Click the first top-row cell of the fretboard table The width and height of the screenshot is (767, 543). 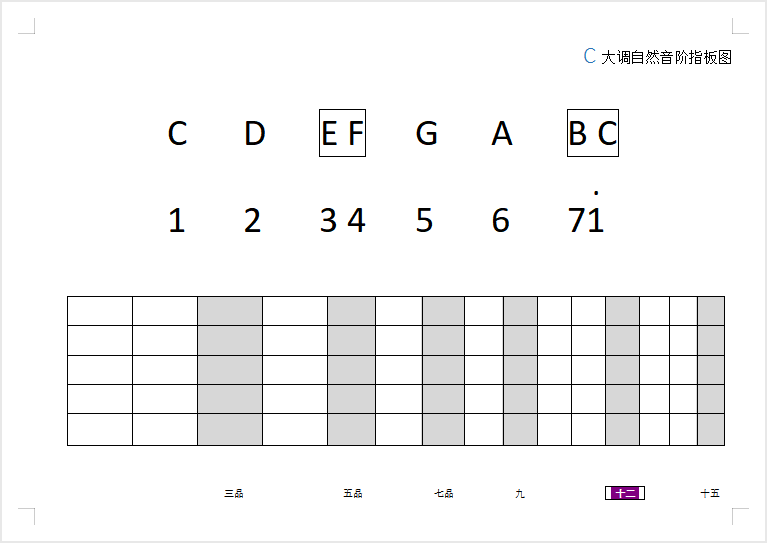(100, 311)
